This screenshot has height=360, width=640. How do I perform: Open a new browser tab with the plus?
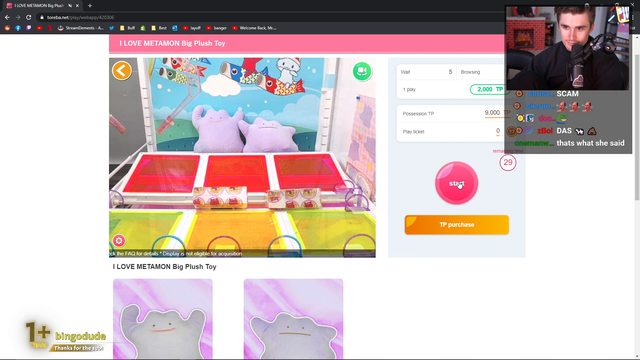click(x=90, y=6)
